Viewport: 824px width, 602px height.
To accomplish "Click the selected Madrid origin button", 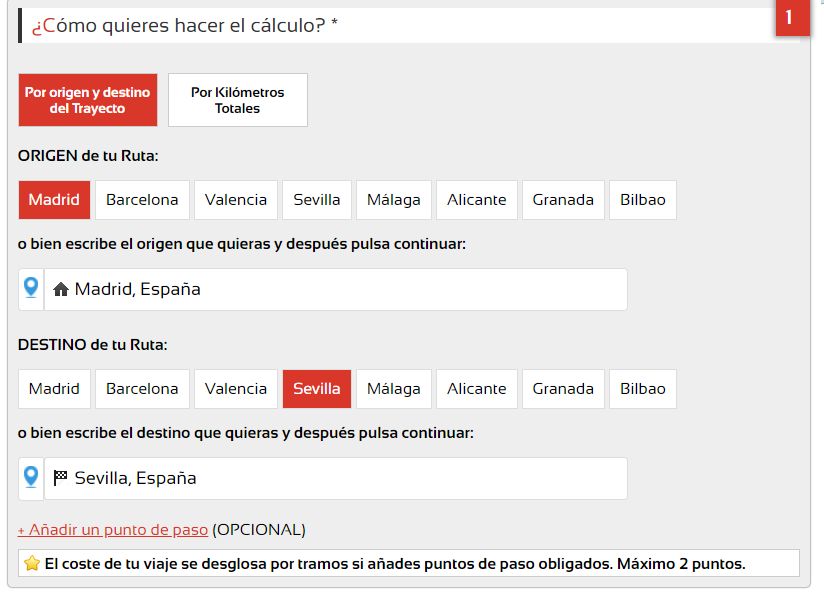I will tap(54, 200).
